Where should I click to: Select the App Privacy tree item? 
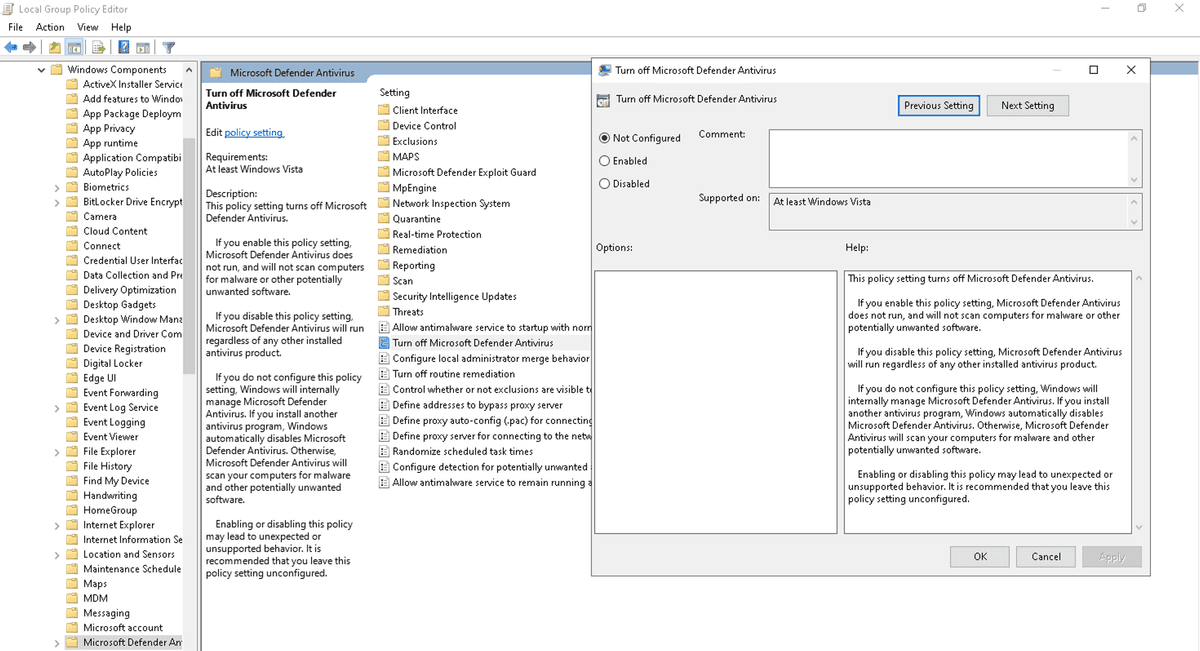tap(109, 128)
